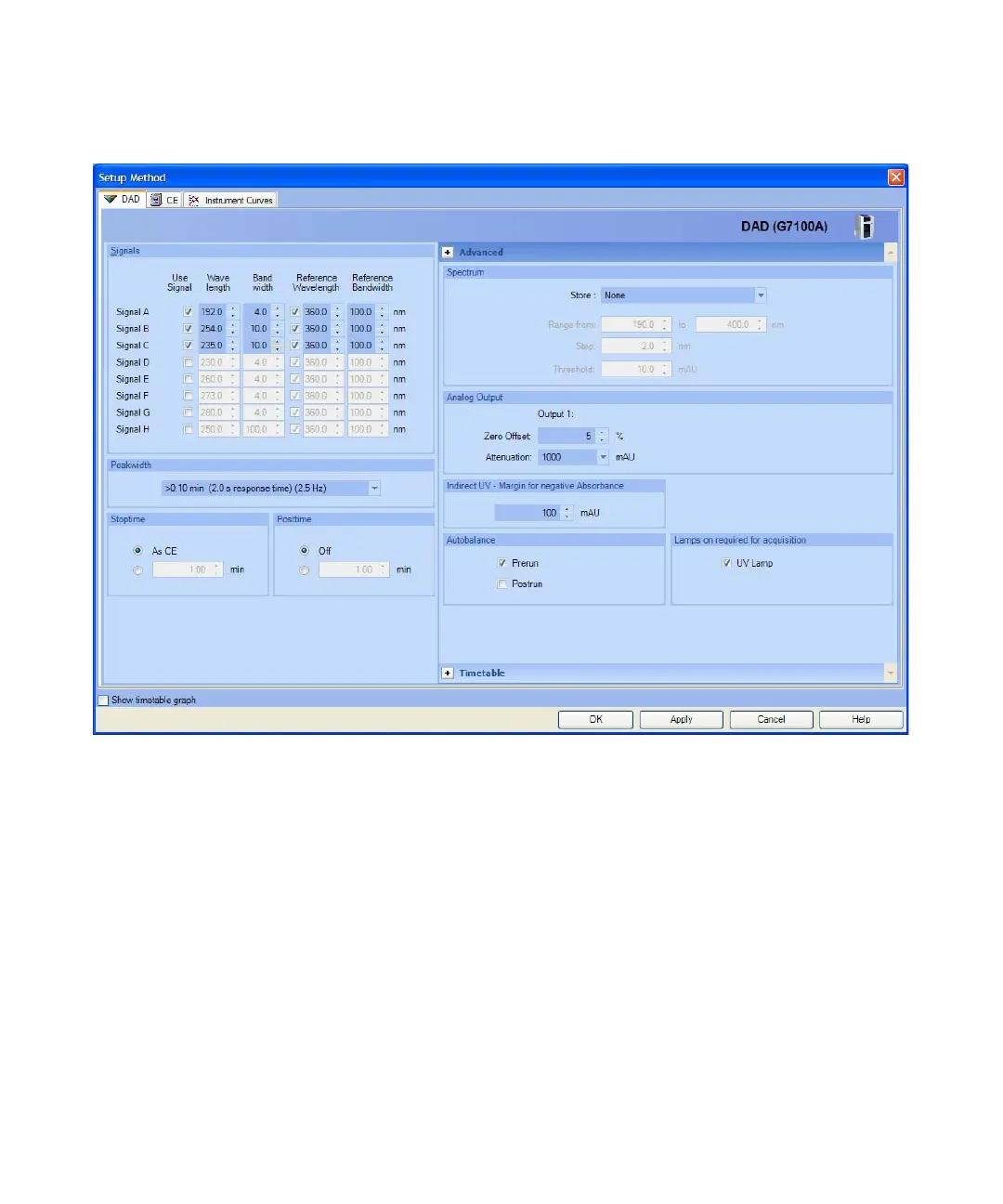Click Indirect UV margin field 100
The width and height of the screenshot is (1003, 1204).
528,513
